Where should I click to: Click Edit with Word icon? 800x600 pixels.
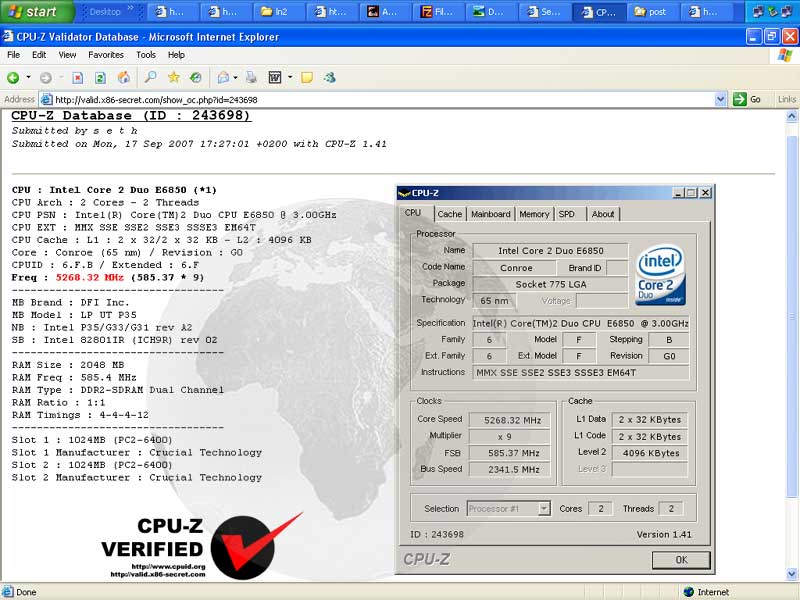tap(275, 78)
